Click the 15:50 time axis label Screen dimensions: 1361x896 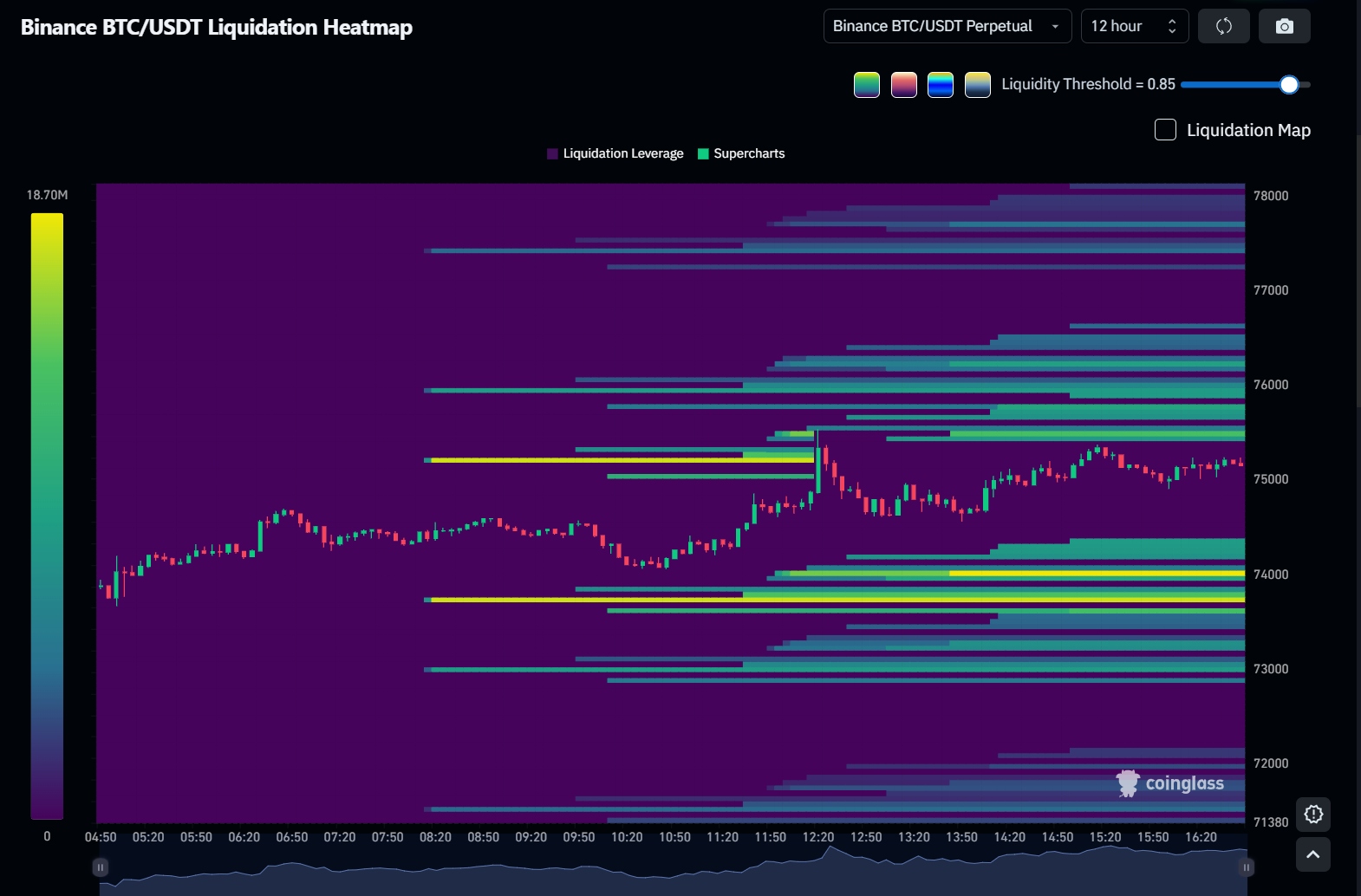point(1153,837)
